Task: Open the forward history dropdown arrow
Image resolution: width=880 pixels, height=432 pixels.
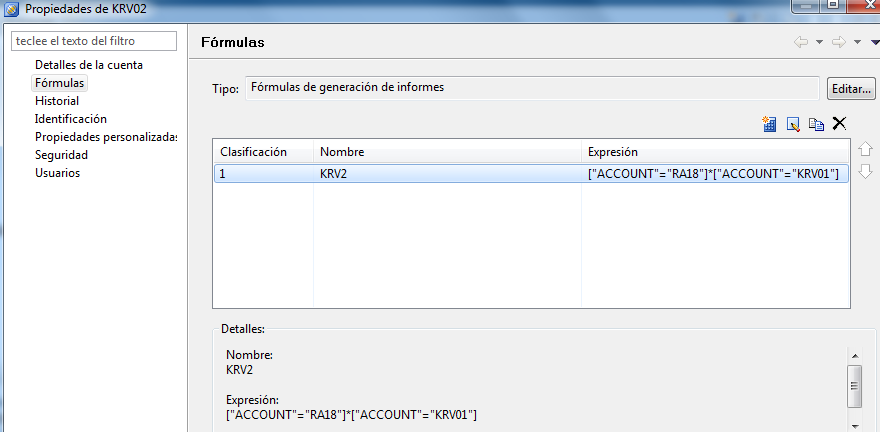Action: point(857,42)
